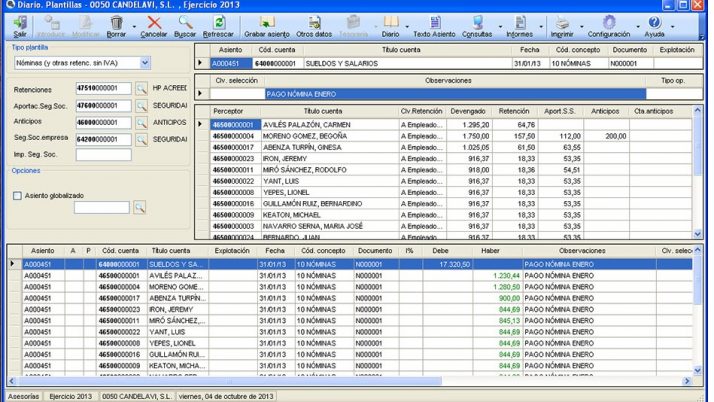Viewport: 714px width, 402px height.
Task: Select perceptor row MORENO GOMEZ, BEGOÑA
Action: point(451,136)
